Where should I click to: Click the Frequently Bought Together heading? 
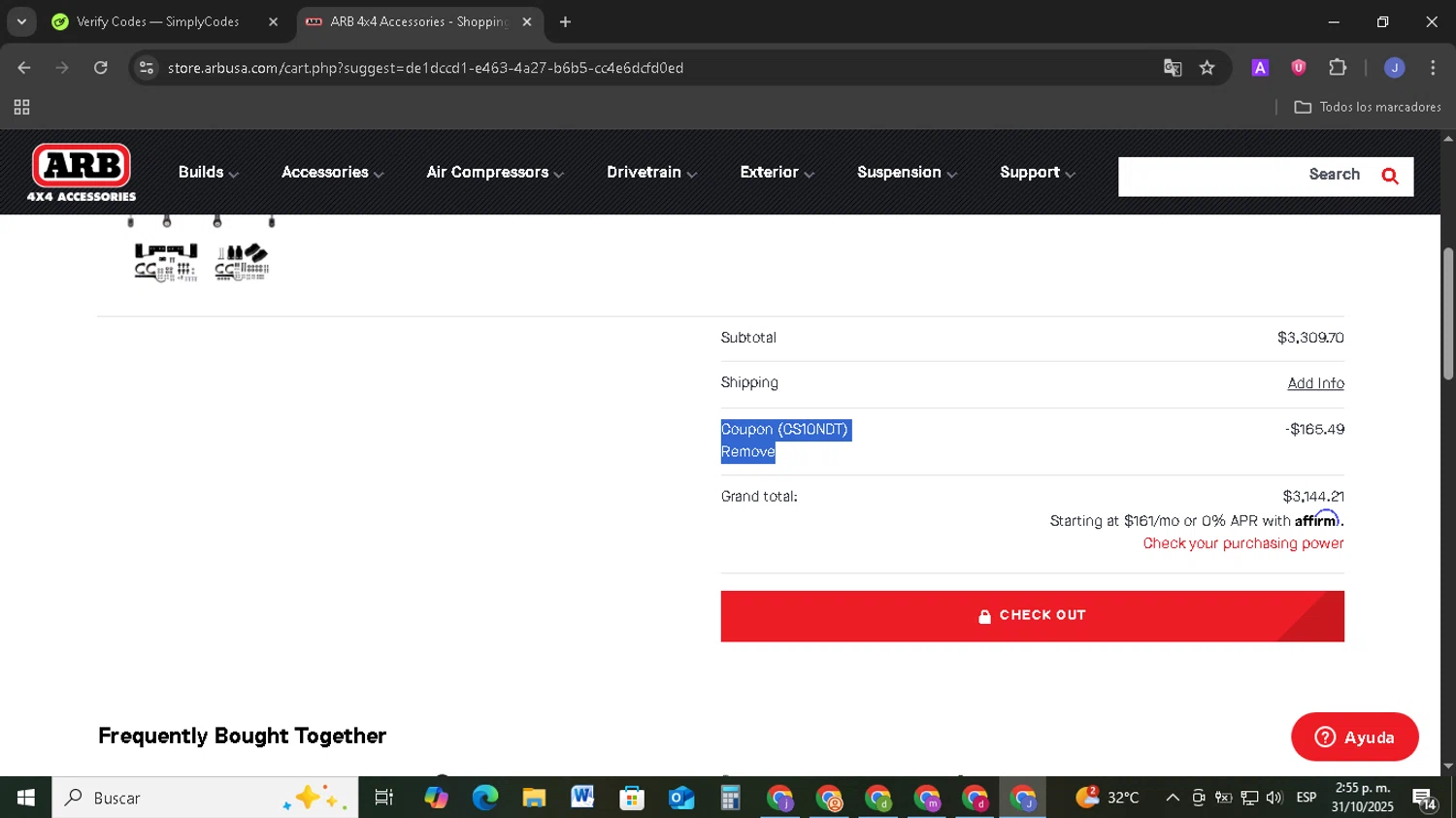[242, 736]
